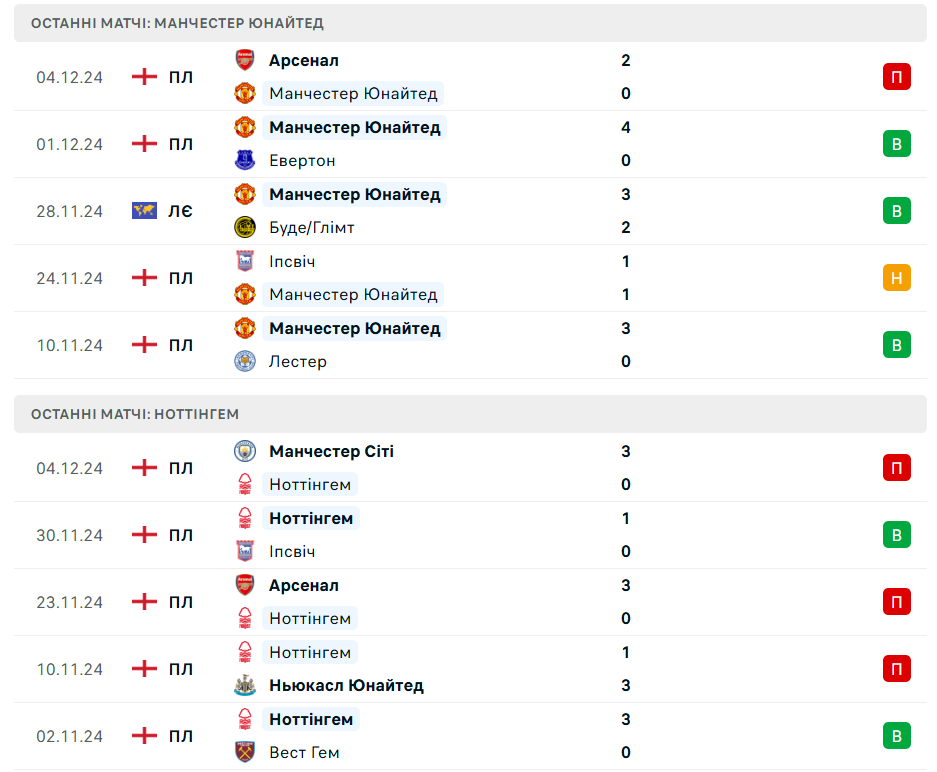This screenshot has width=937, height=772.
Task: Click the red П badge for the Manchester City match
Action: pyautogui.click(x=896, y=468)
